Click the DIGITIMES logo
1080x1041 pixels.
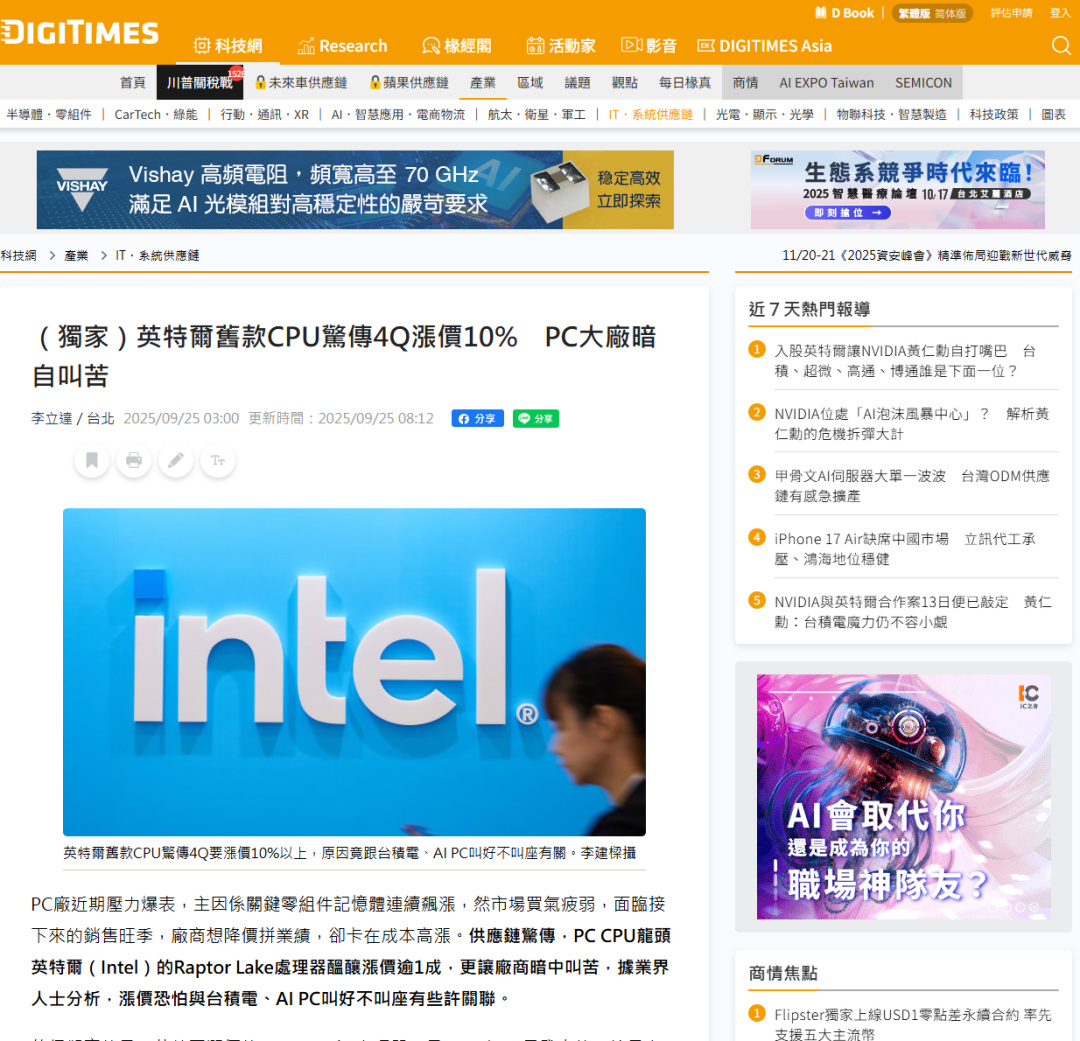79,32
